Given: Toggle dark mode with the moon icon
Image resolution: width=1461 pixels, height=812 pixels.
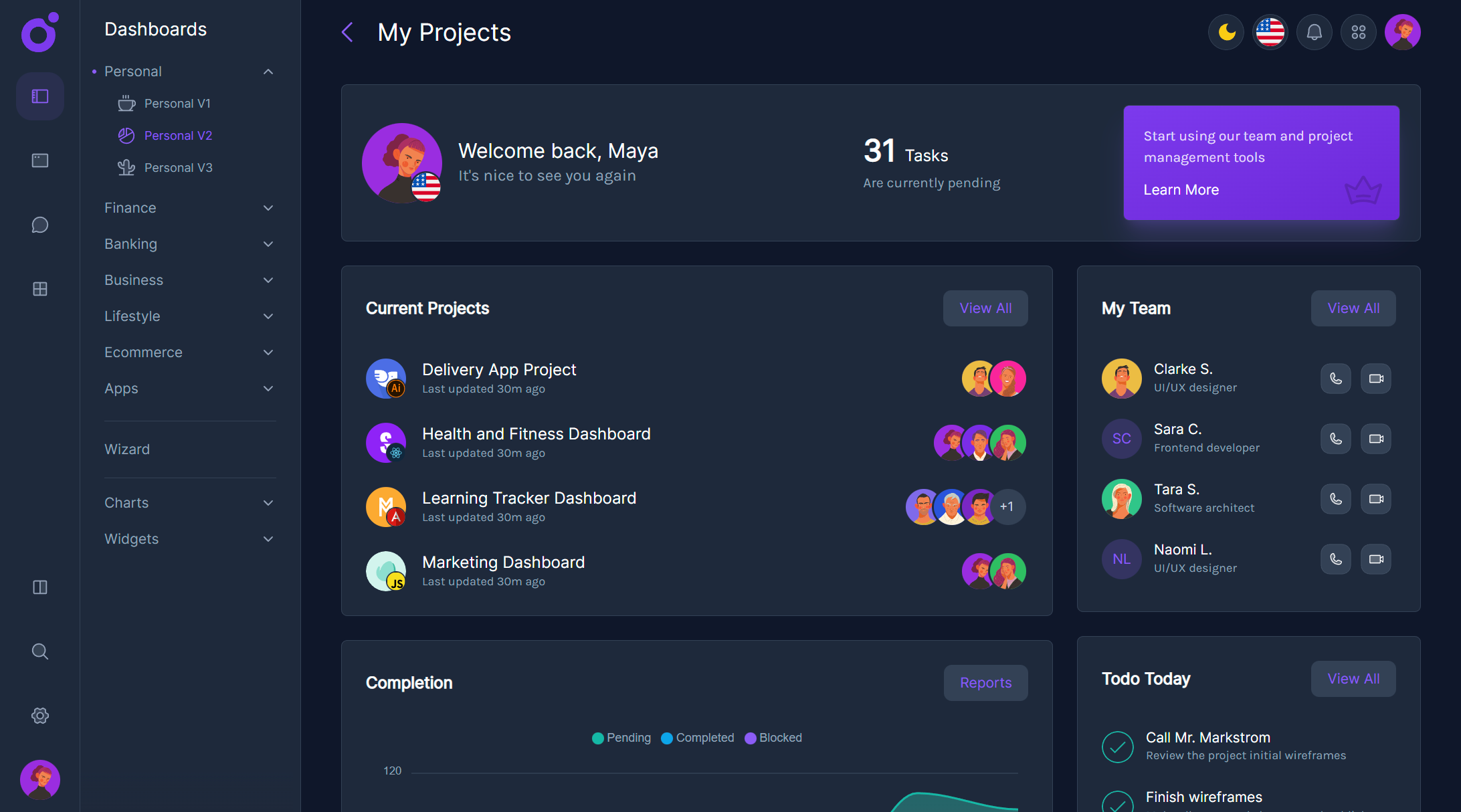Looking at the screenshot, I should pyautogui.click(x=1226, y=31).
